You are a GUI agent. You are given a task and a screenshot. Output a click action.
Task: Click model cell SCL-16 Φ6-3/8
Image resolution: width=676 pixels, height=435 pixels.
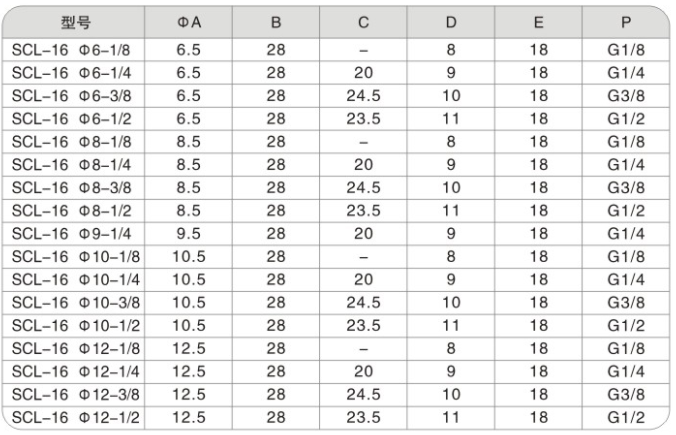73,96
